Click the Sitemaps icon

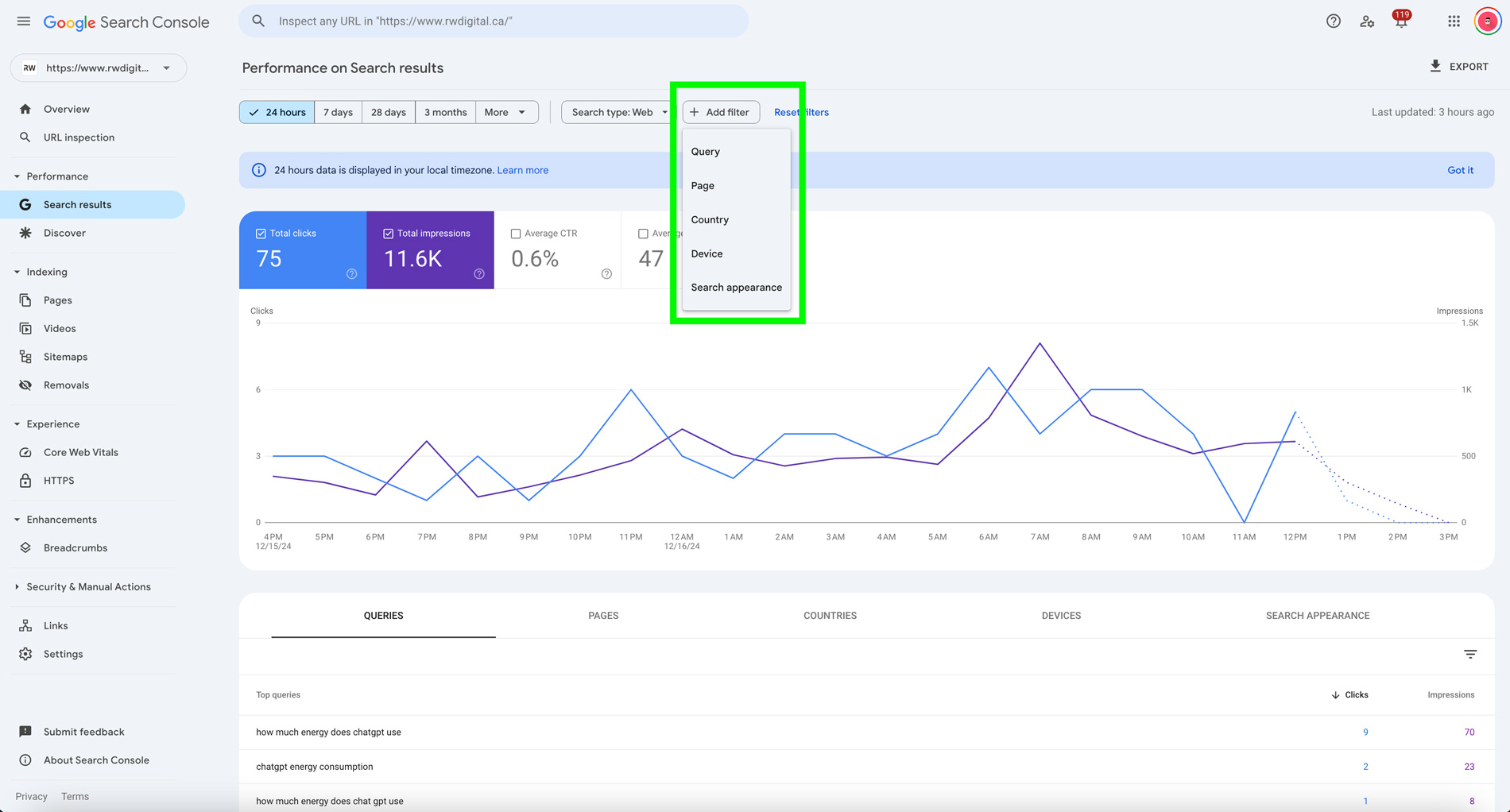click(25, 357)
